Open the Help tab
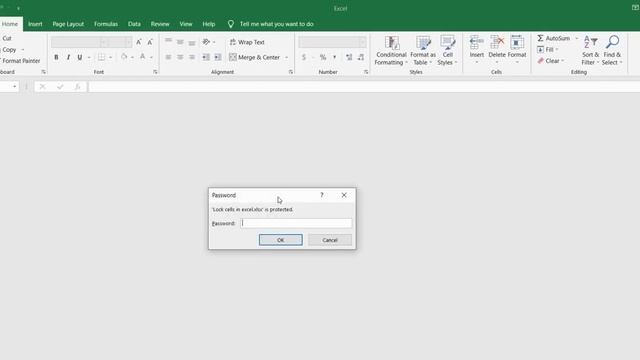The image size is (640, 360). (x=209, y=24)
